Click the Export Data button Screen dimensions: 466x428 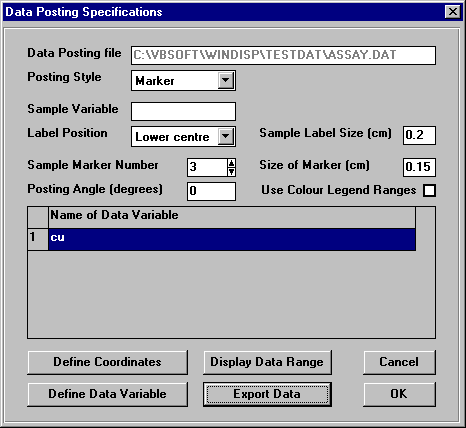[267, 394]
